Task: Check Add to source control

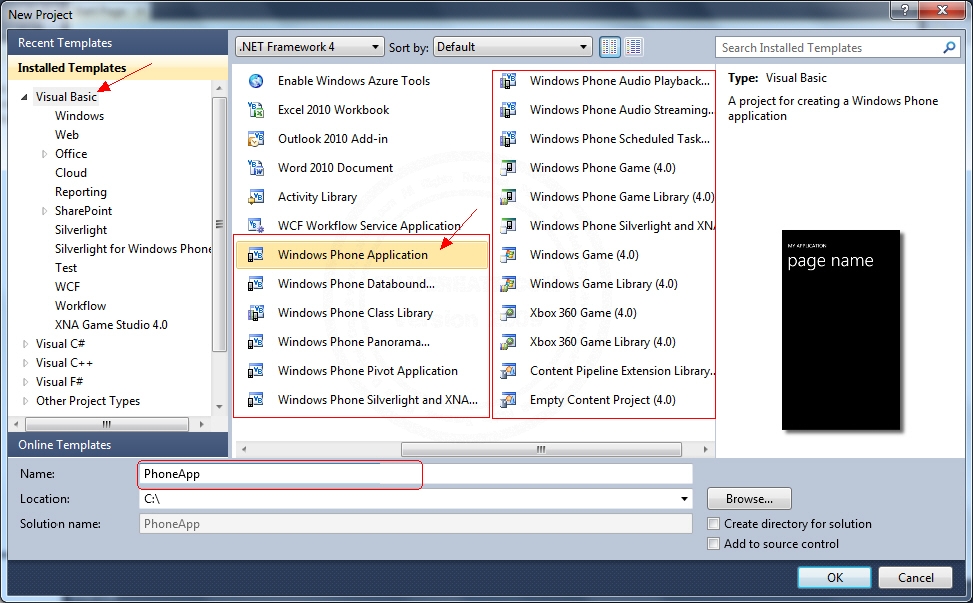Action: point(714,543)
